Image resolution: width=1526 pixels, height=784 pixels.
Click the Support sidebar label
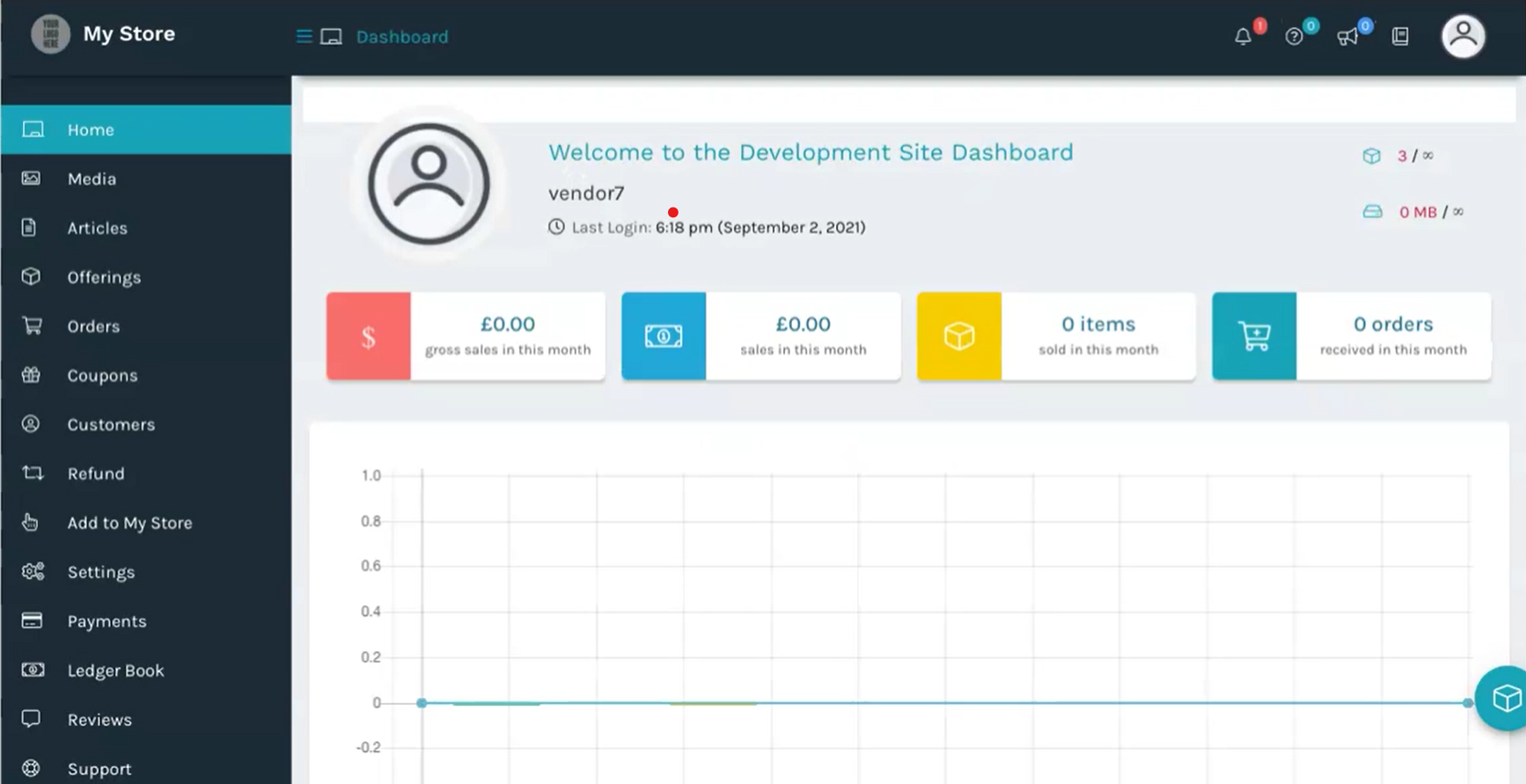click(x=99, y=769)
